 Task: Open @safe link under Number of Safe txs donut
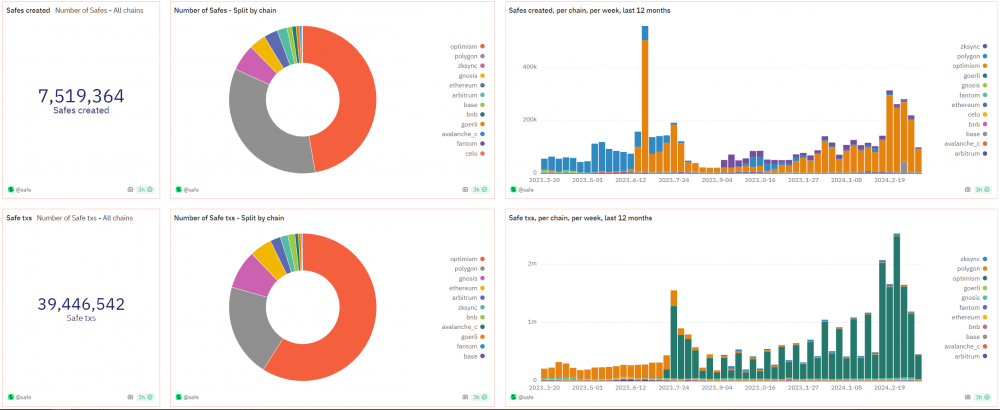point(189,397)
